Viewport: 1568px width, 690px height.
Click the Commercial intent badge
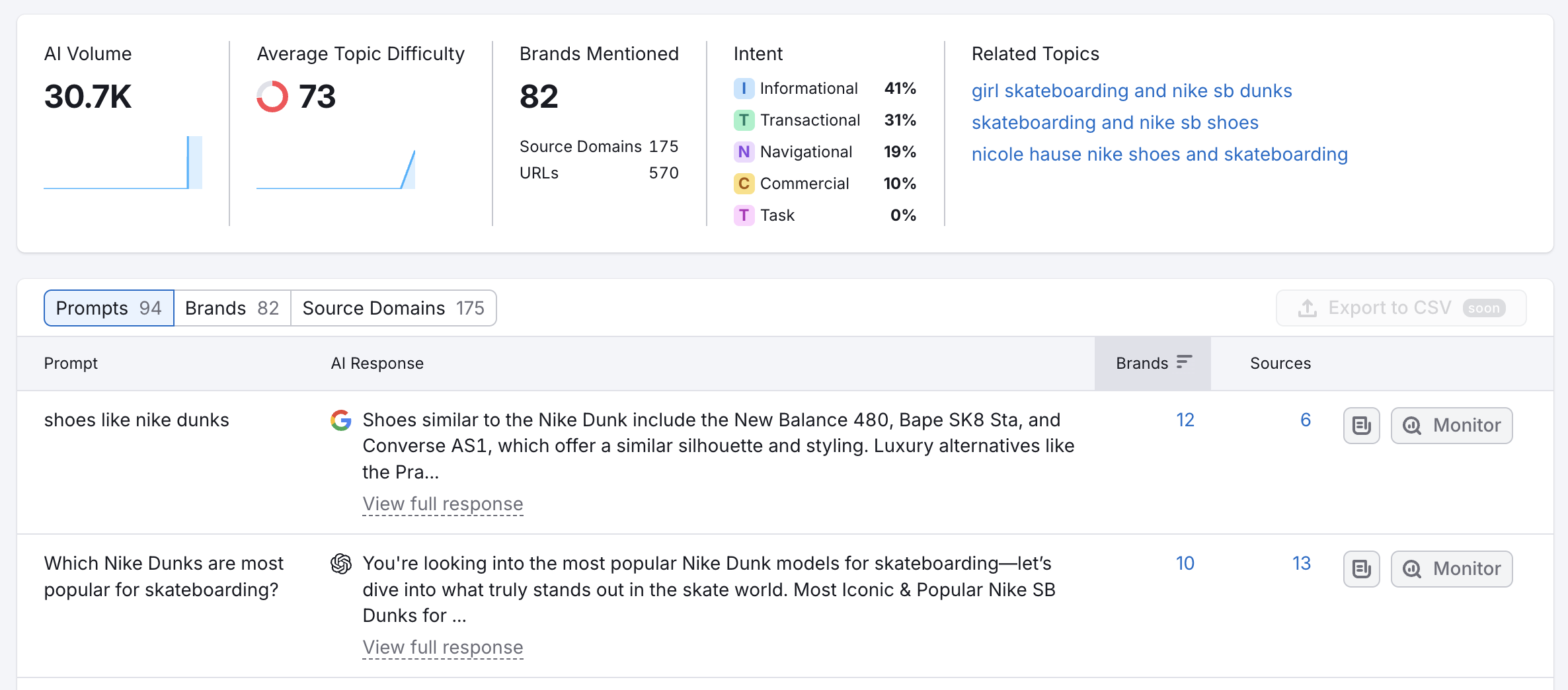point(744,183)
